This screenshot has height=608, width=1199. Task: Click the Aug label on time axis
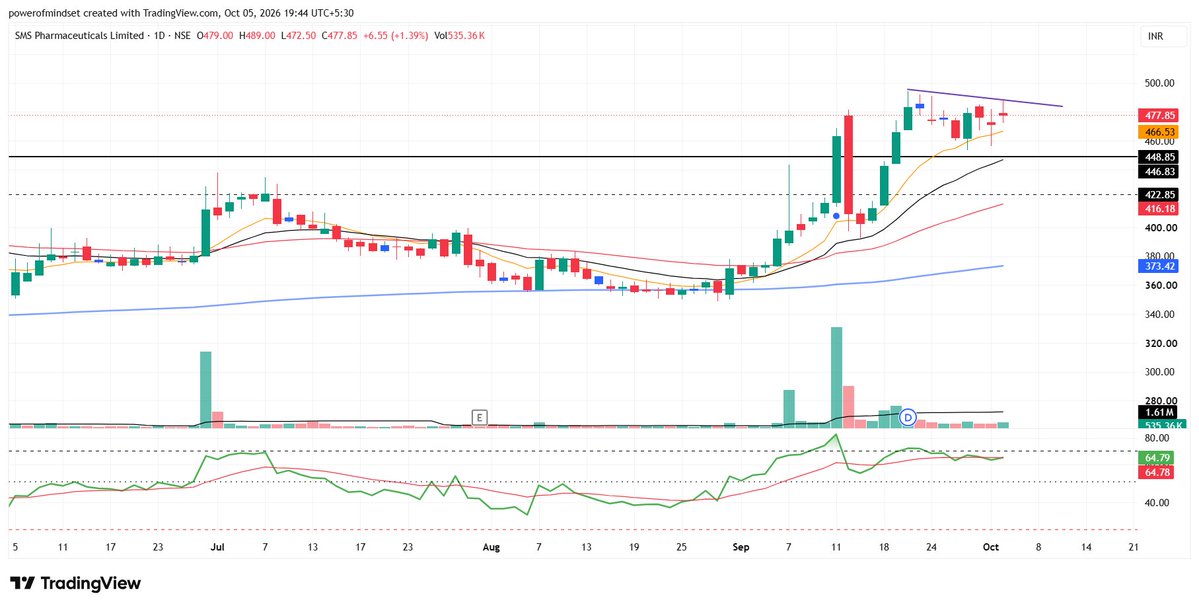492,548
